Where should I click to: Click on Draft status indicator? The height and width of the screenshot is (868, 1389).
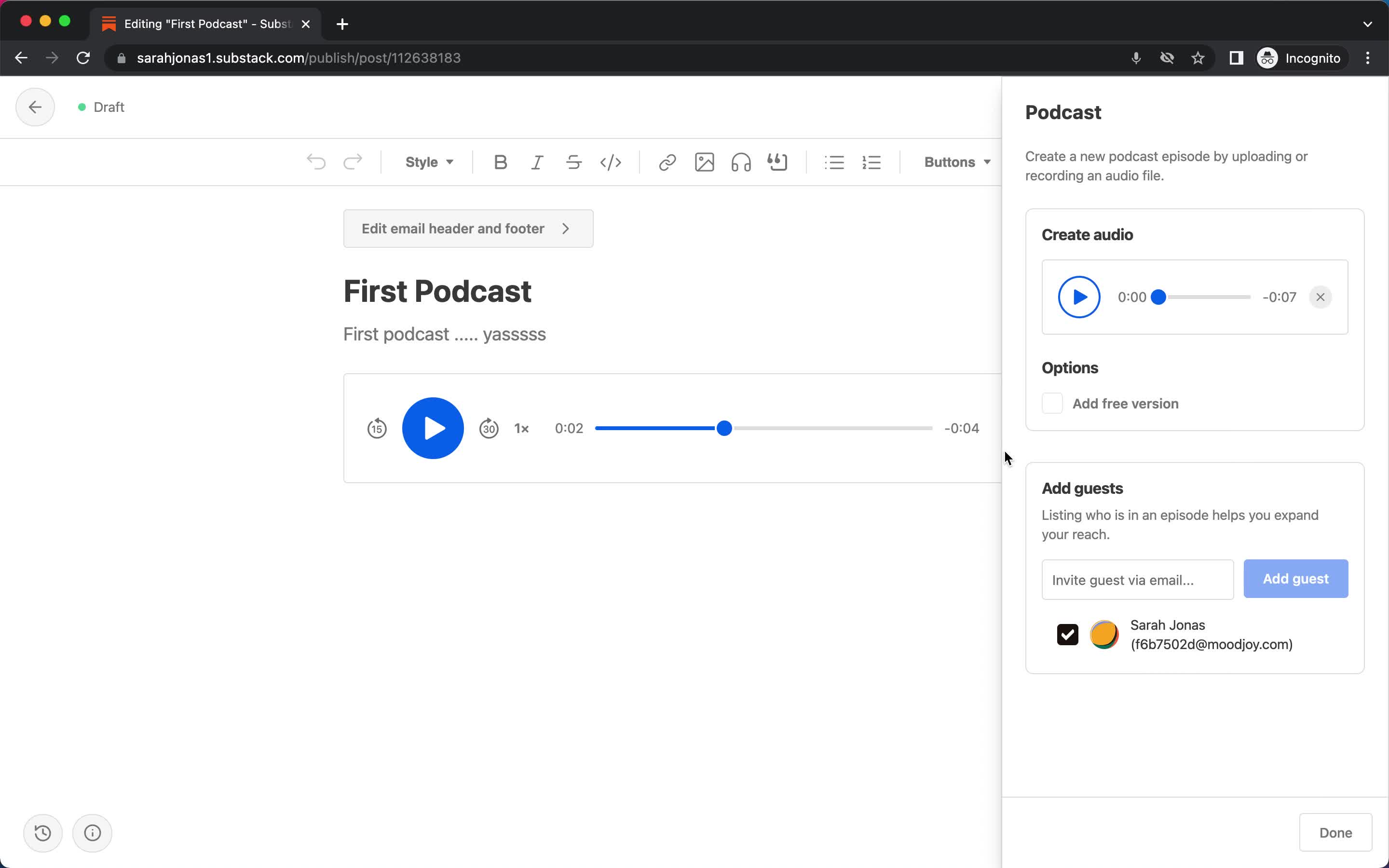coord(100,107)
